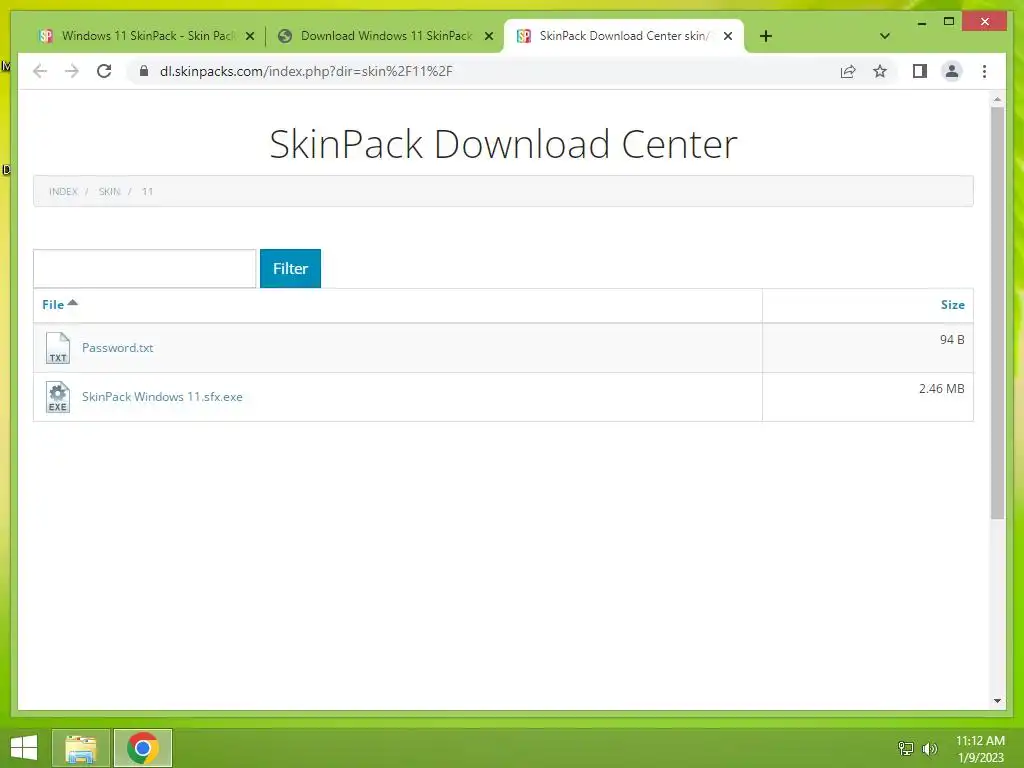Open File Explorer from the taskbar
The width and height of the screenshot is (1024, 768).
[80, 748]
